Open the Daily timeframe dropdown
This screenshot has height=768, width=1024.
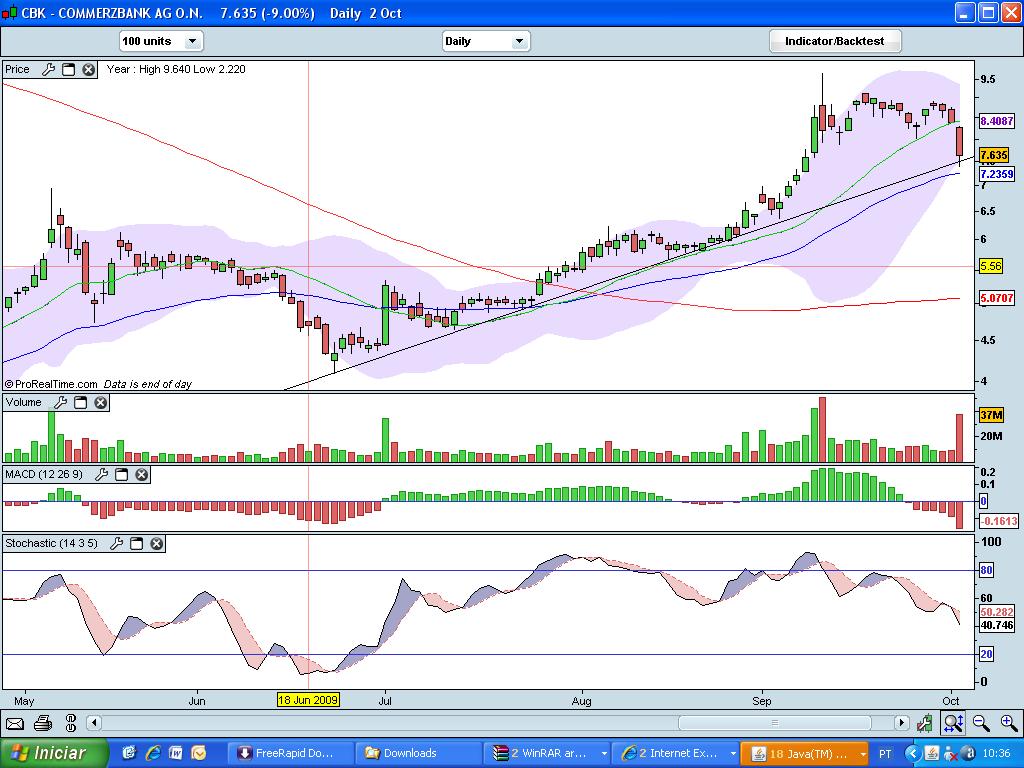click(x=486, y=41)
